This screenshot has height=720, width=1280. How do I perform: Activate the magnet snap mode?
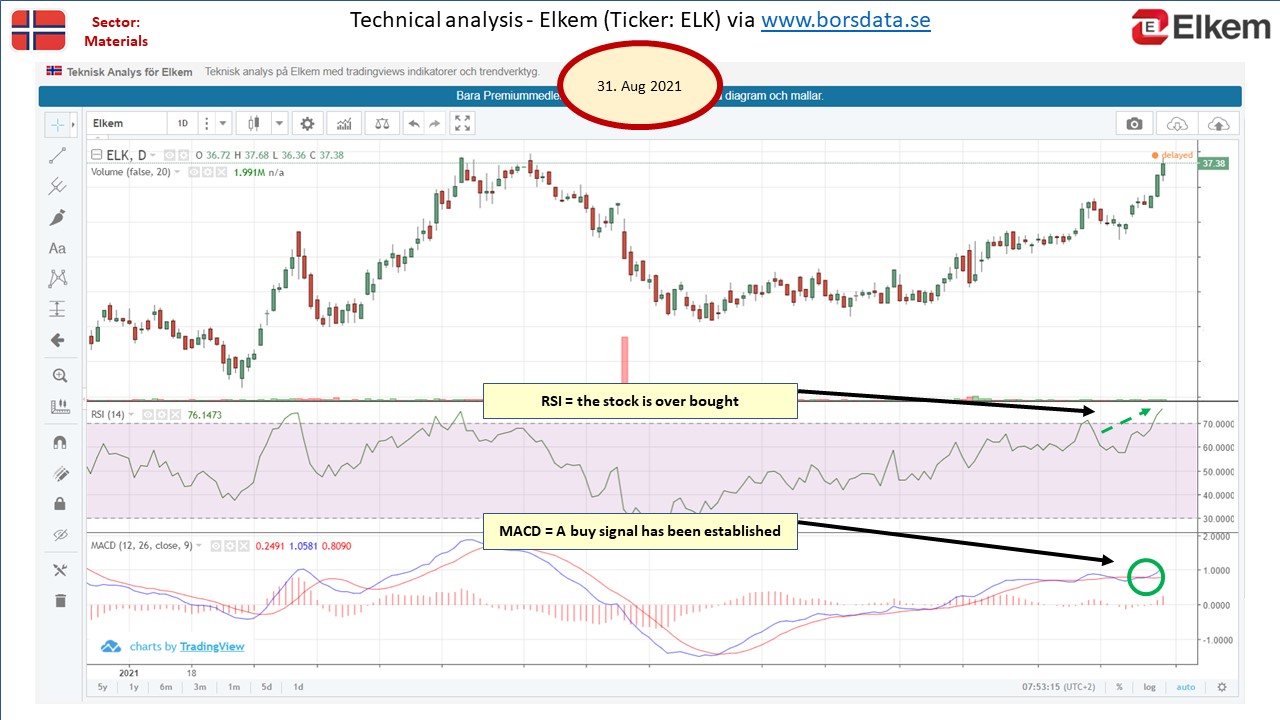point(59,442)
